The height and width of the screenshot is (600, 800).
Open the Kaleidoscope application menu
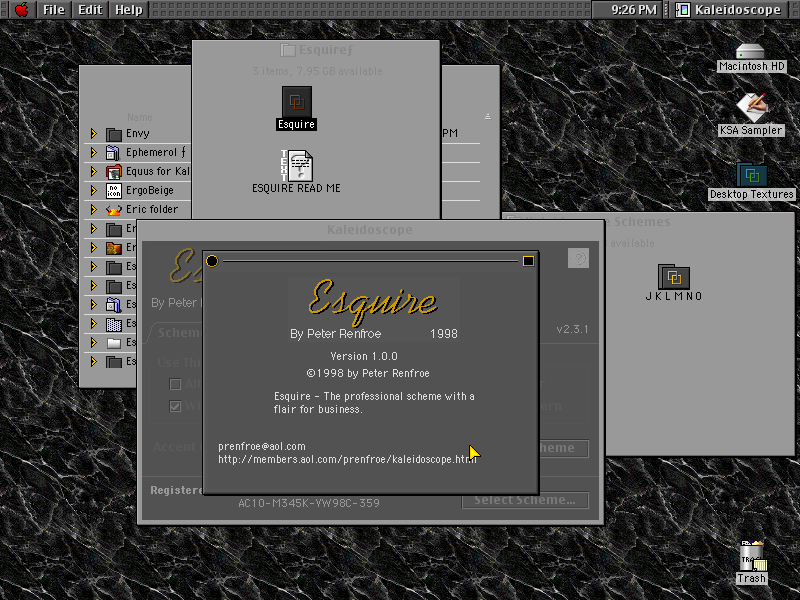pyautogui.click(x=729, y=10)
